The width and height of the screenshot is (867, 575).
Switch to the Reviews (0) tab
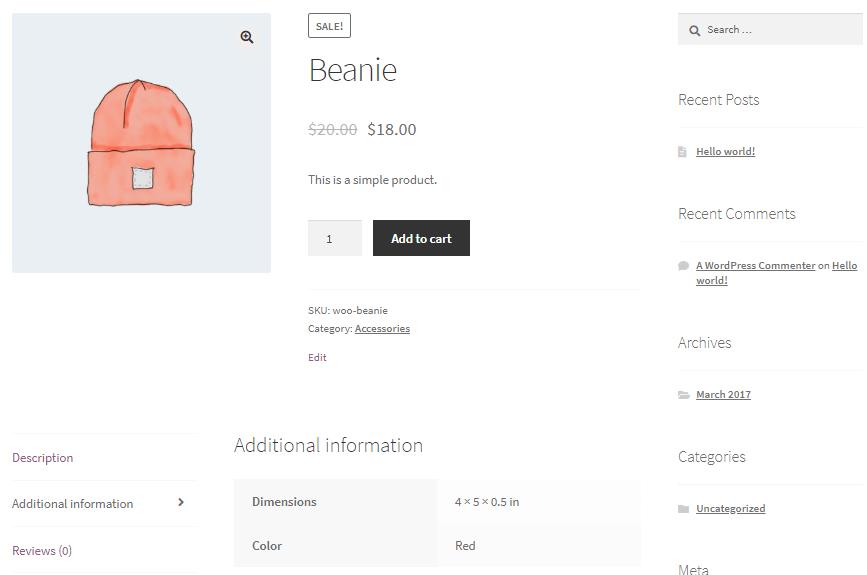coord(42,551)
